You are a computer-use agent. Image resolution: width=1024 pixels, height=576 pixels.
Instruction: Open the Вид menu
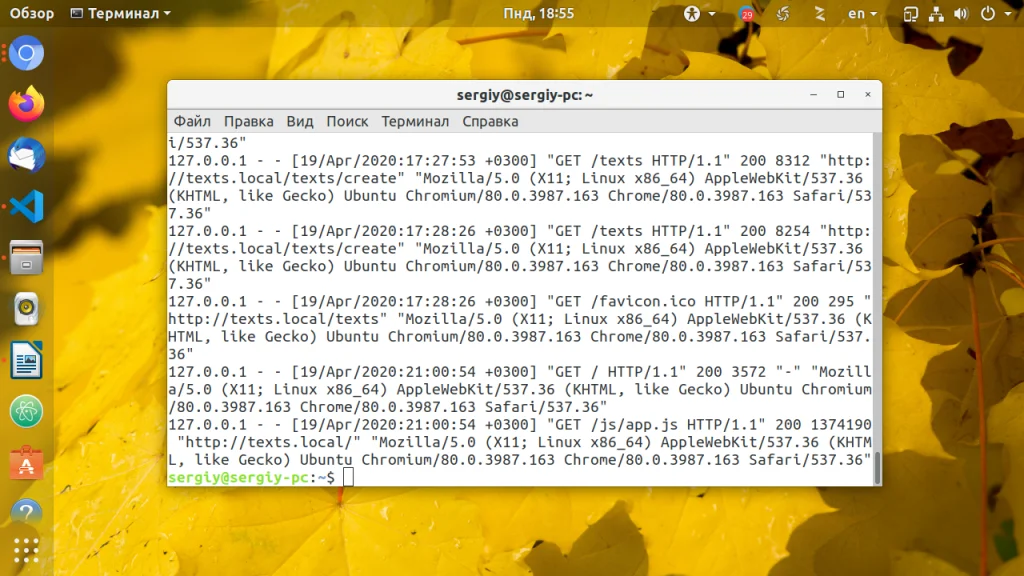300,121
